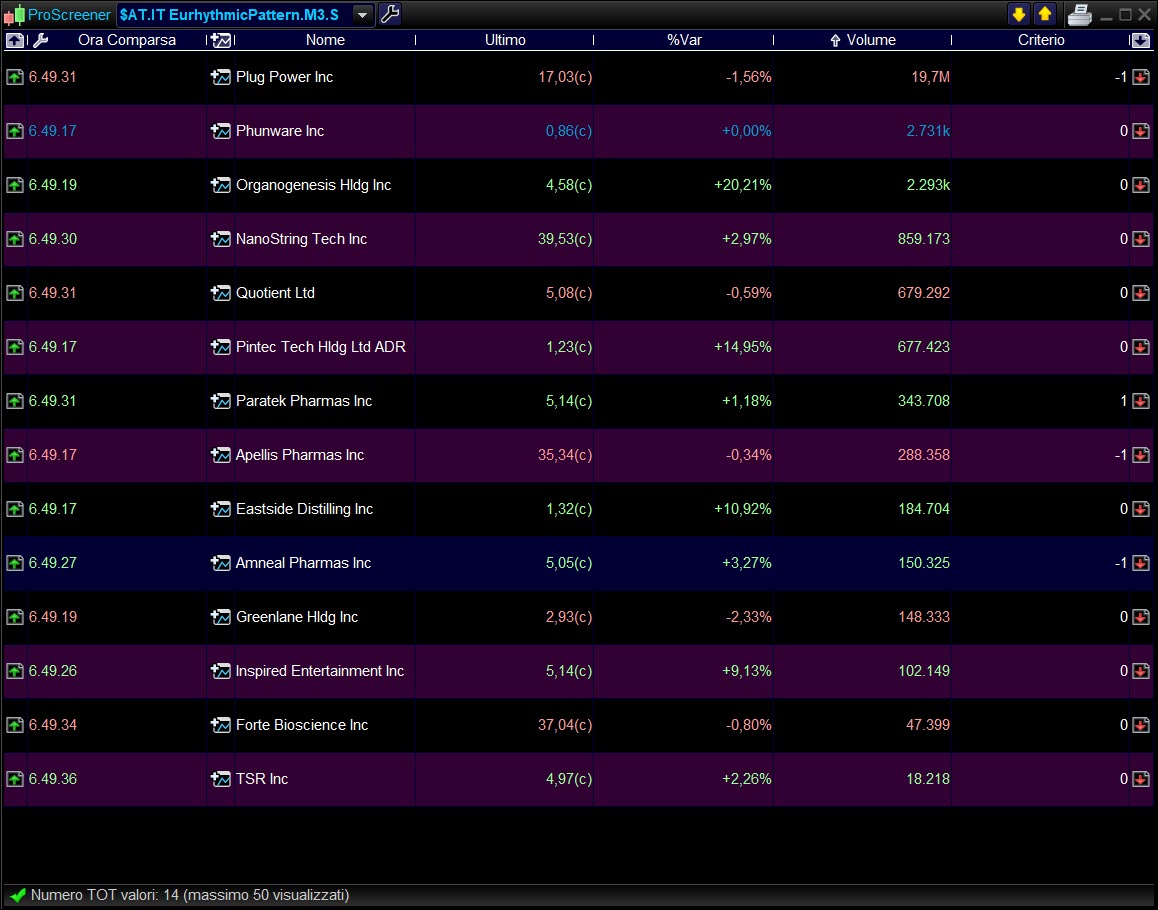The height and width of the screenshot is (910, 1158).
Task: Select the Apellis Pharmas Inc name
Action: pyautogui.click(x=300, y=454)
